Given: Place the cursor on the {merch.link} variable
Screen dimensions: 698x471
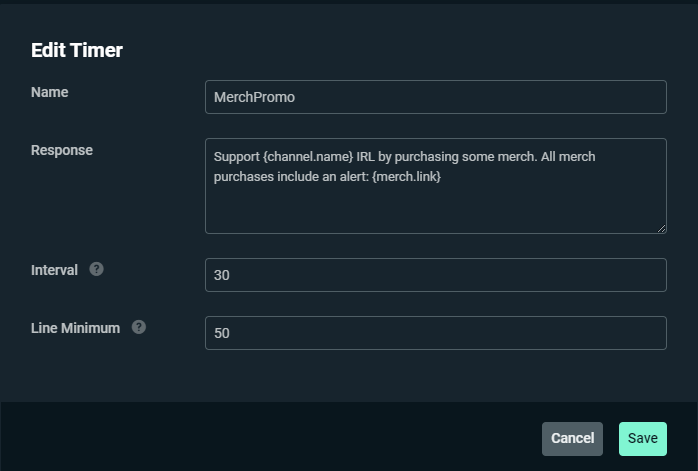Looking at the screenshot, I should (x=406, y=177).
